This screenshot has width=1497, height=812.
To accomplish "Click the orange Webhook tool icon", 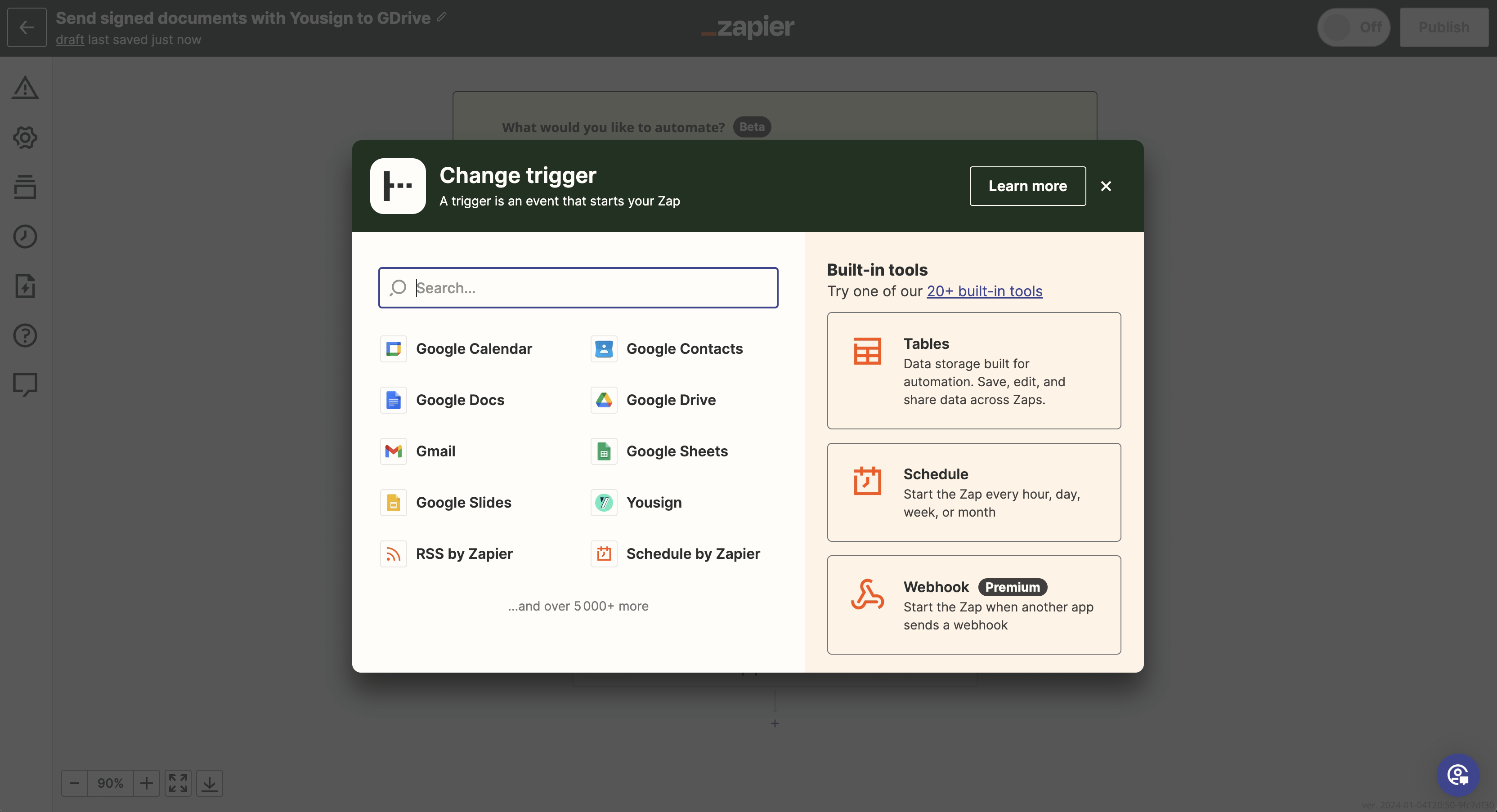I will 866,594.
